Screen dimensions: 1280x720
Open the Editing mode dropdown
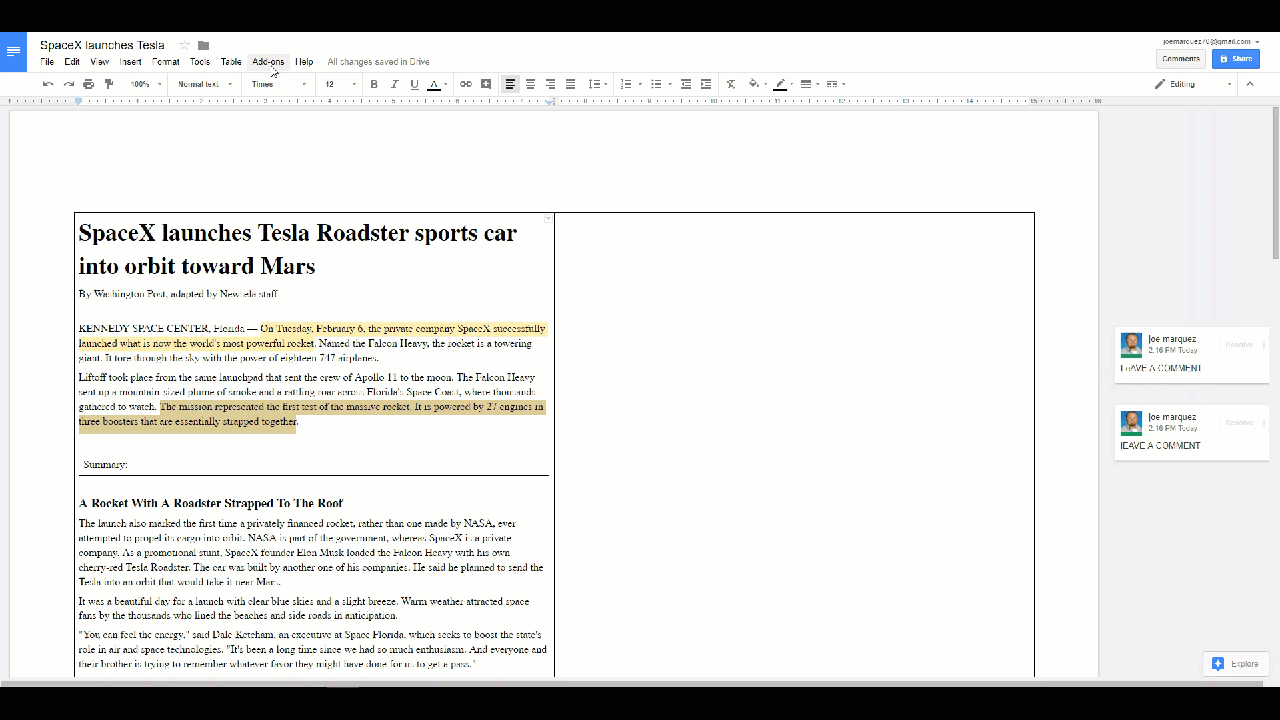(1194, 84)
